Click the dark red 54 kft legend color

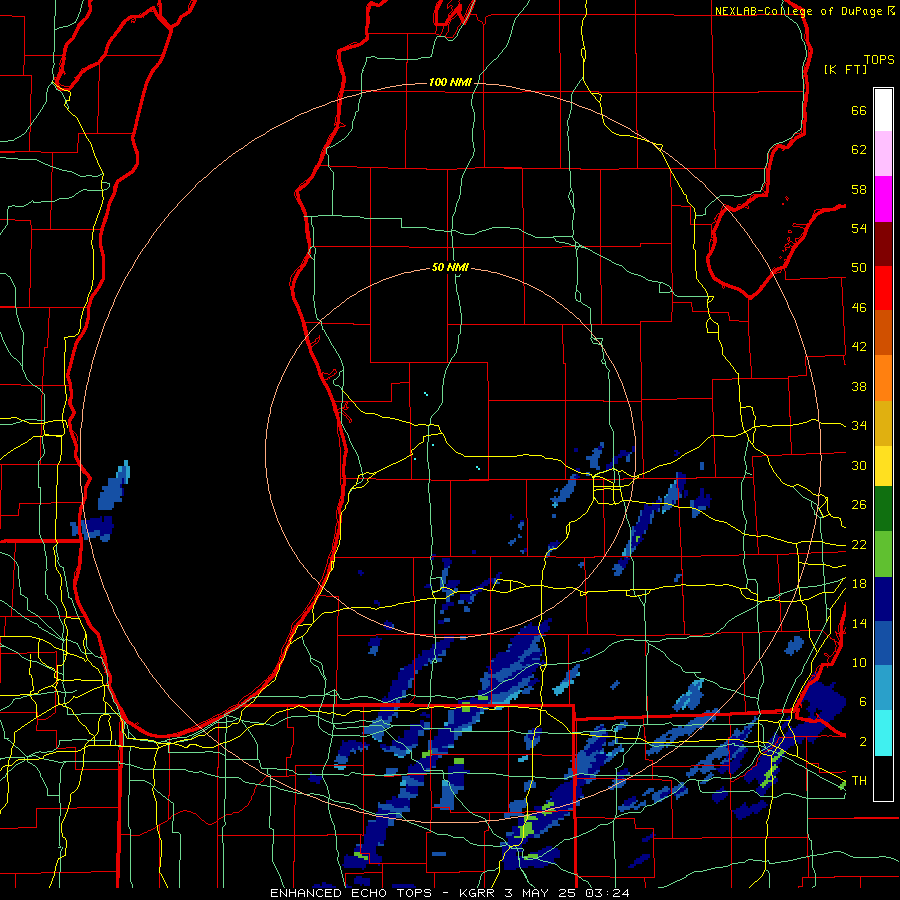click(x=883, y=243)
